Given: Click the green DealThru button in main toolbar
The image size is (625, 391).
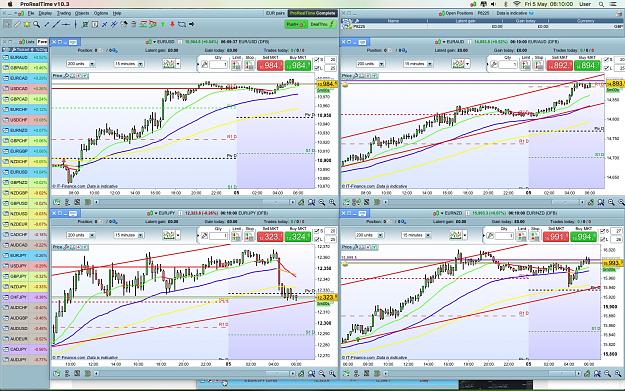Looking at the screenshot, I should pyautogui.click(x=322, y=24).
